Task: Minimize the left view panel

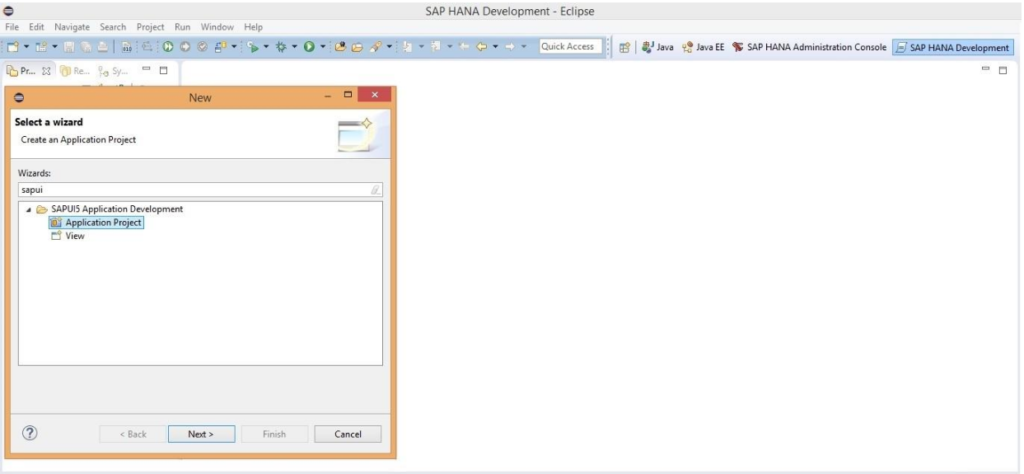Action: pyautogui.click(x=146, y=70)
